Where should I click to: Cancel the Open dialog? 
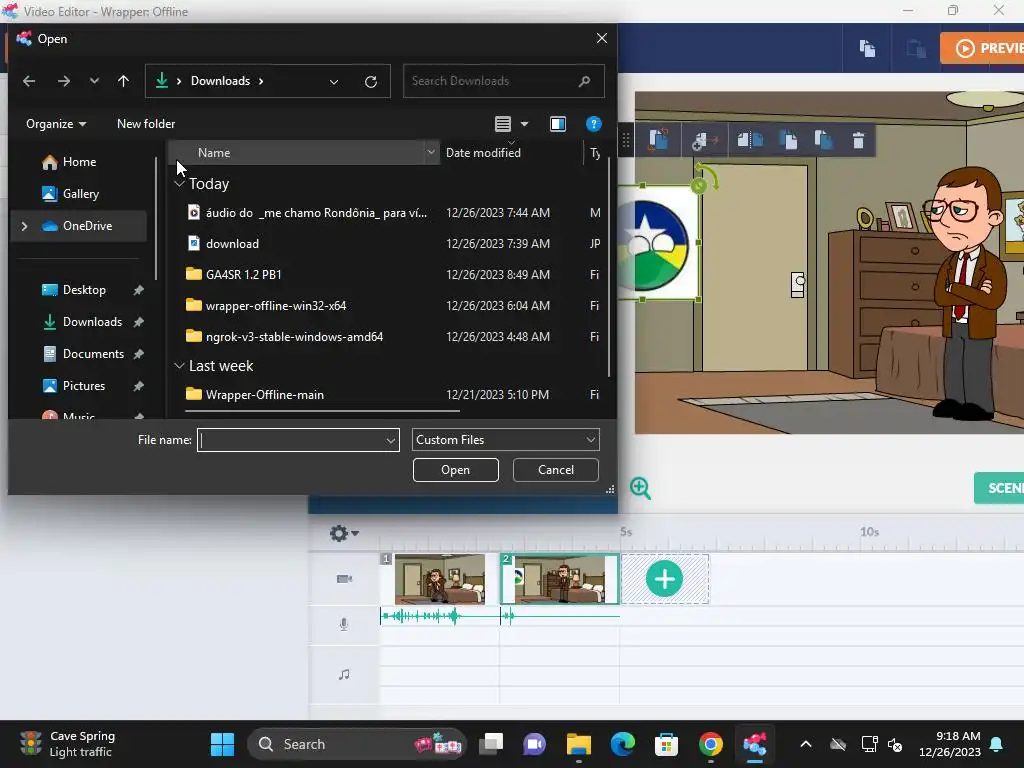556,470
